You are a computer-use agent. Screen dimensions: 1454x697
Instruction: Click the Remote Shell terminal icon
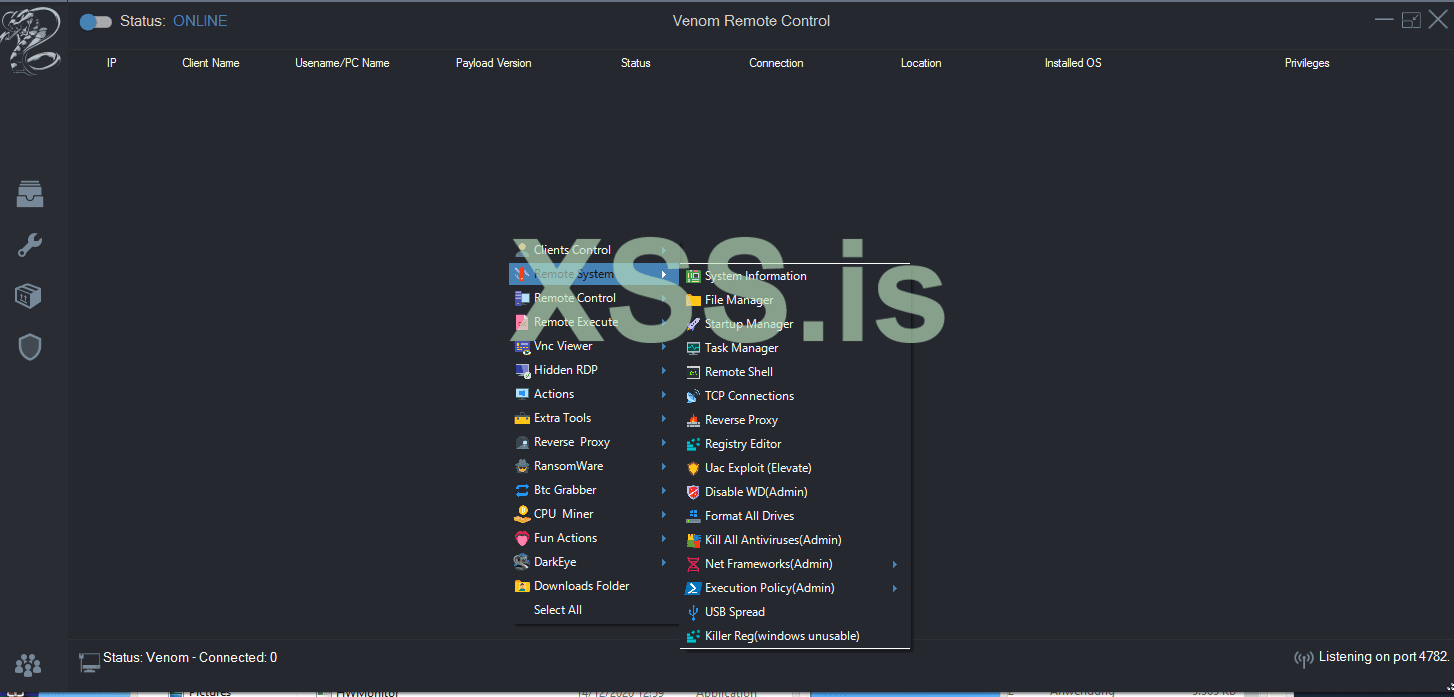(694, 372)
